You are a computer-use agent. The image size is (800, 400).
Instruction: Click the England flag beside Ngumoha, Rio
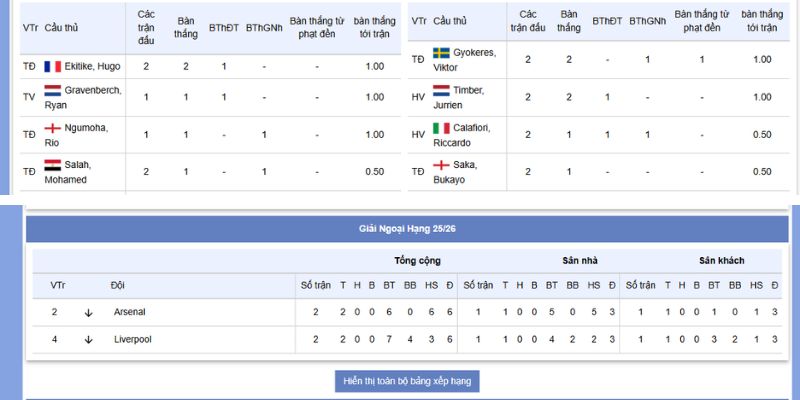(53, 129)
